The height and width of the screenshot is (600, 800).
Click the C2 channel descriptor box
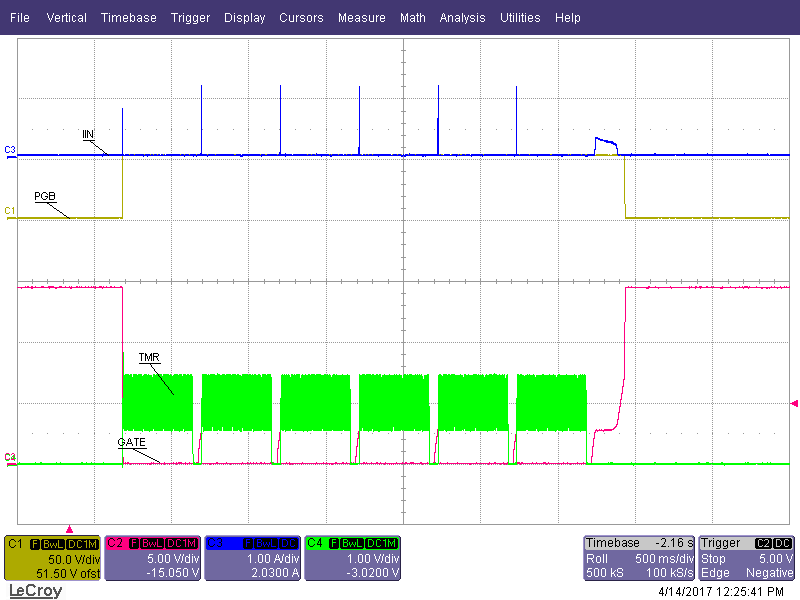(x=152, y=558)
